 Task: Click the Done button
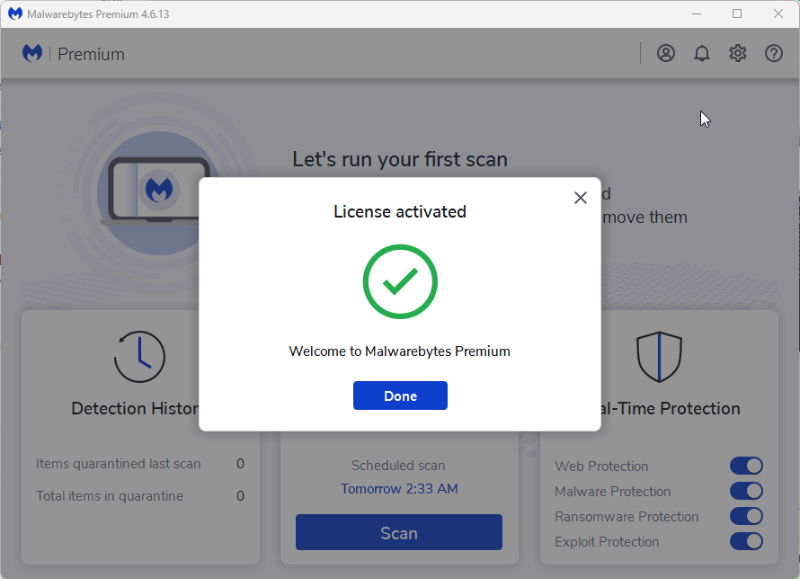pyautogui.click(x=400, y=395)
